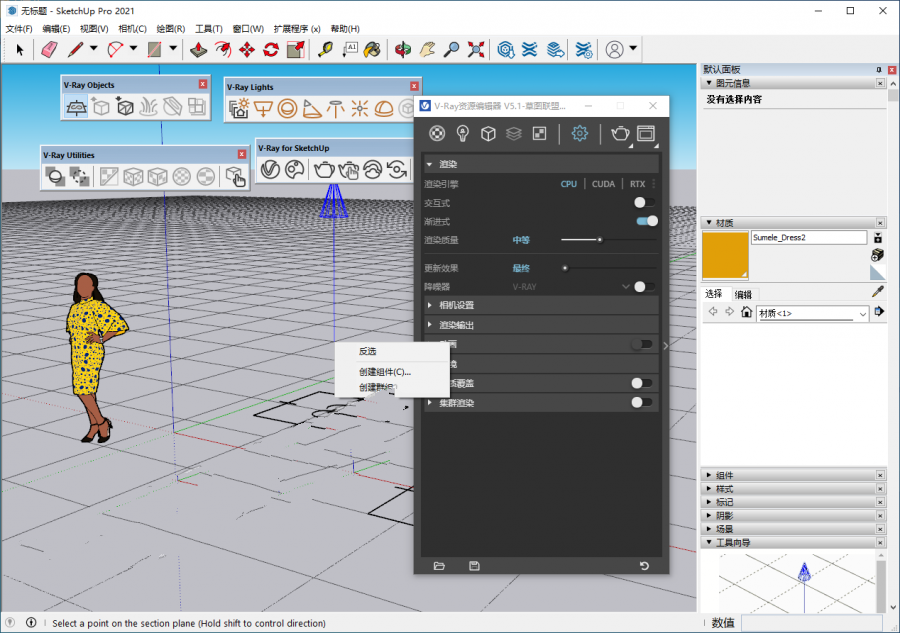Activate the red Rotate tool
This screenshot has height=633, width=900.
[271, 50]
